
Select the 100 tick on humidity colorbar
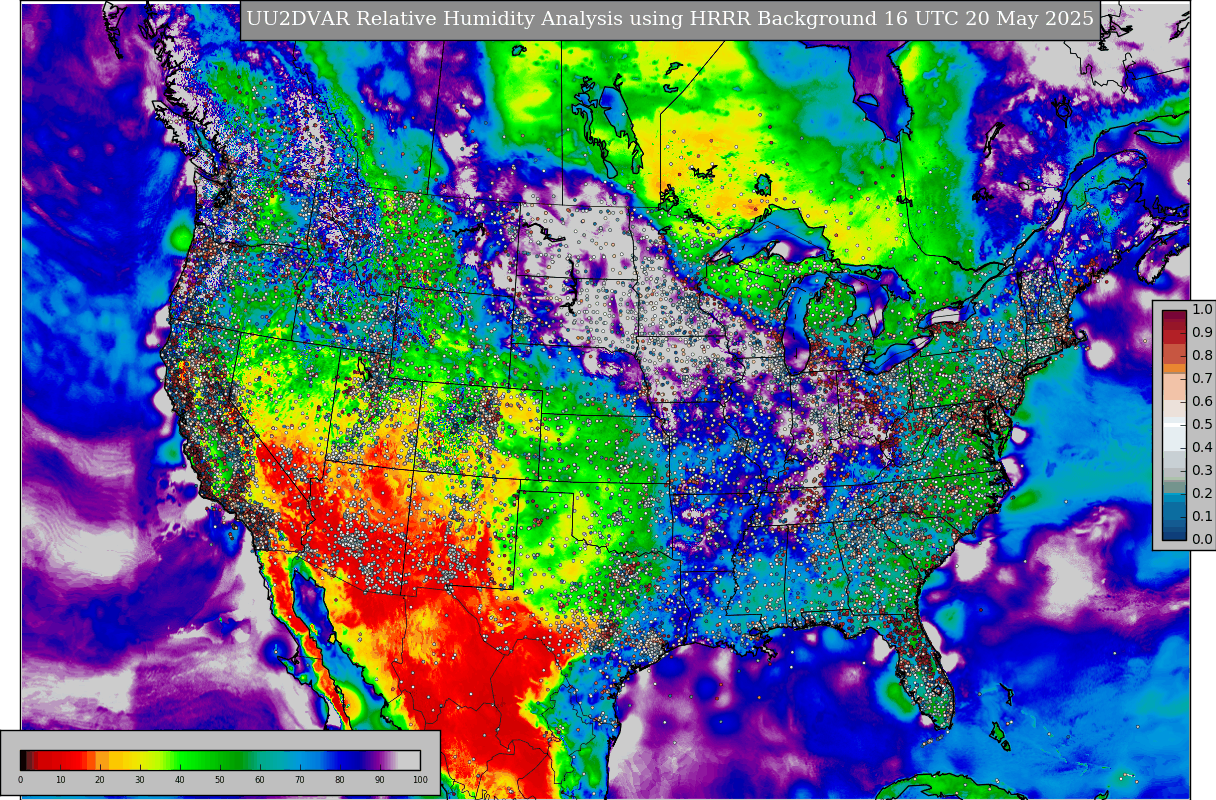point(420,779)
